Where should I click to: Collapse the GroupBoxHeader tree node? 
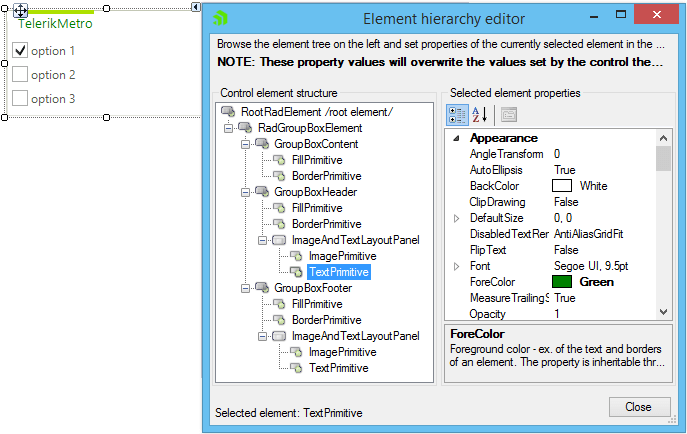pos(245,192)
